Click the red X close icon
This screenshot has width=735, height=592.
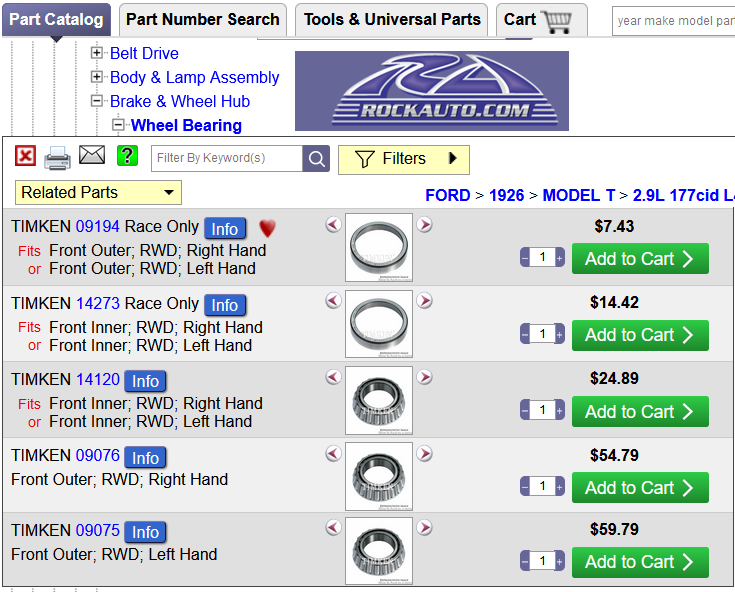click(26, 156)
